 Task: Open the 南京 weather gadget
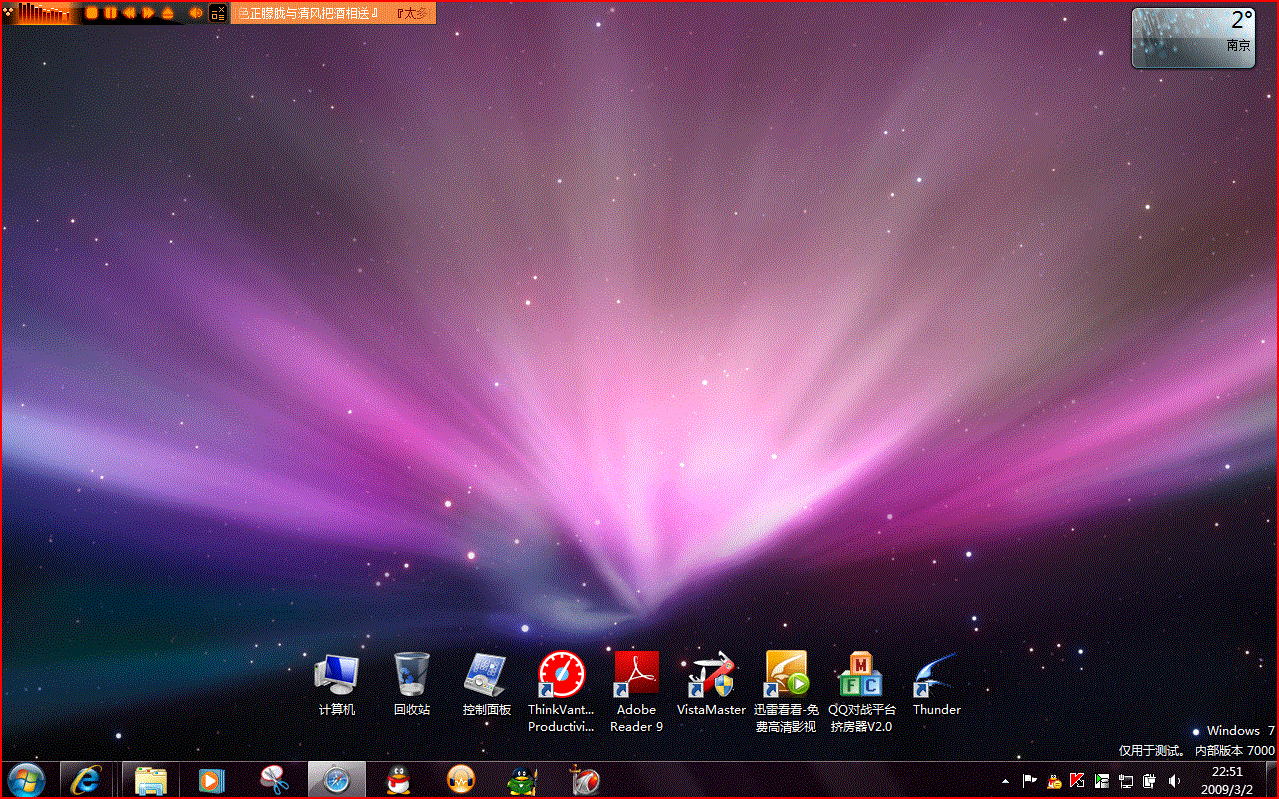[x=1192, y=38]
